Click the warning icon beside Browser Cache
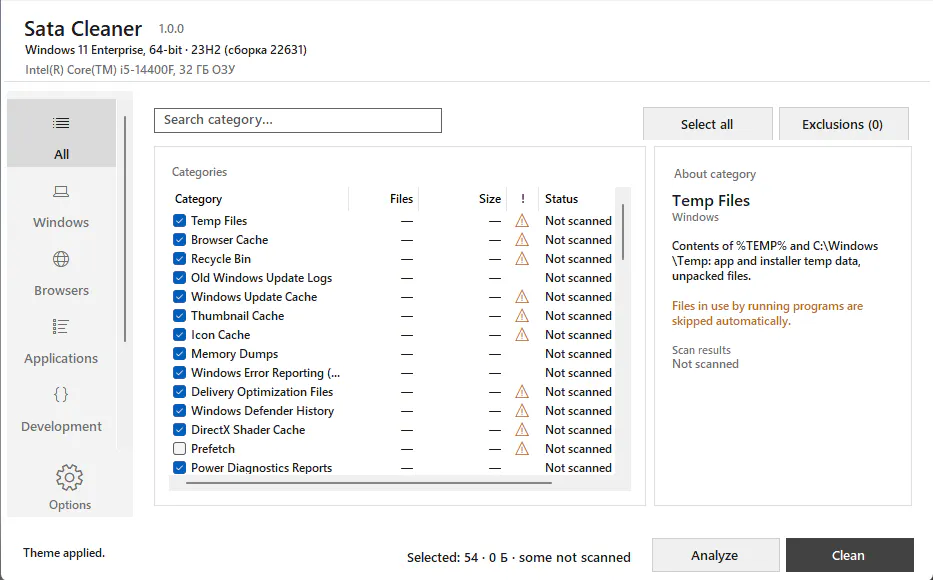Screen dimensions: 933x580 tap(522, 240)
